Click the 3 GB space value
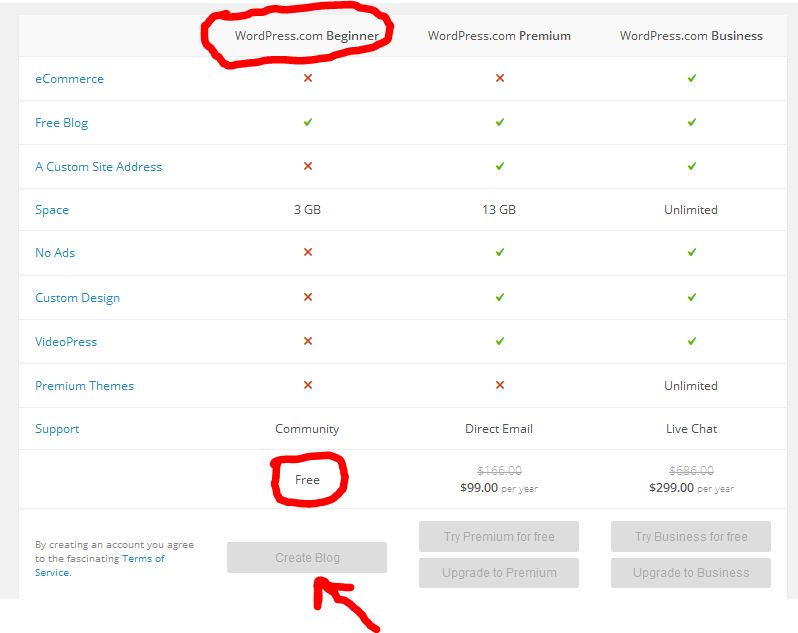 307,210
